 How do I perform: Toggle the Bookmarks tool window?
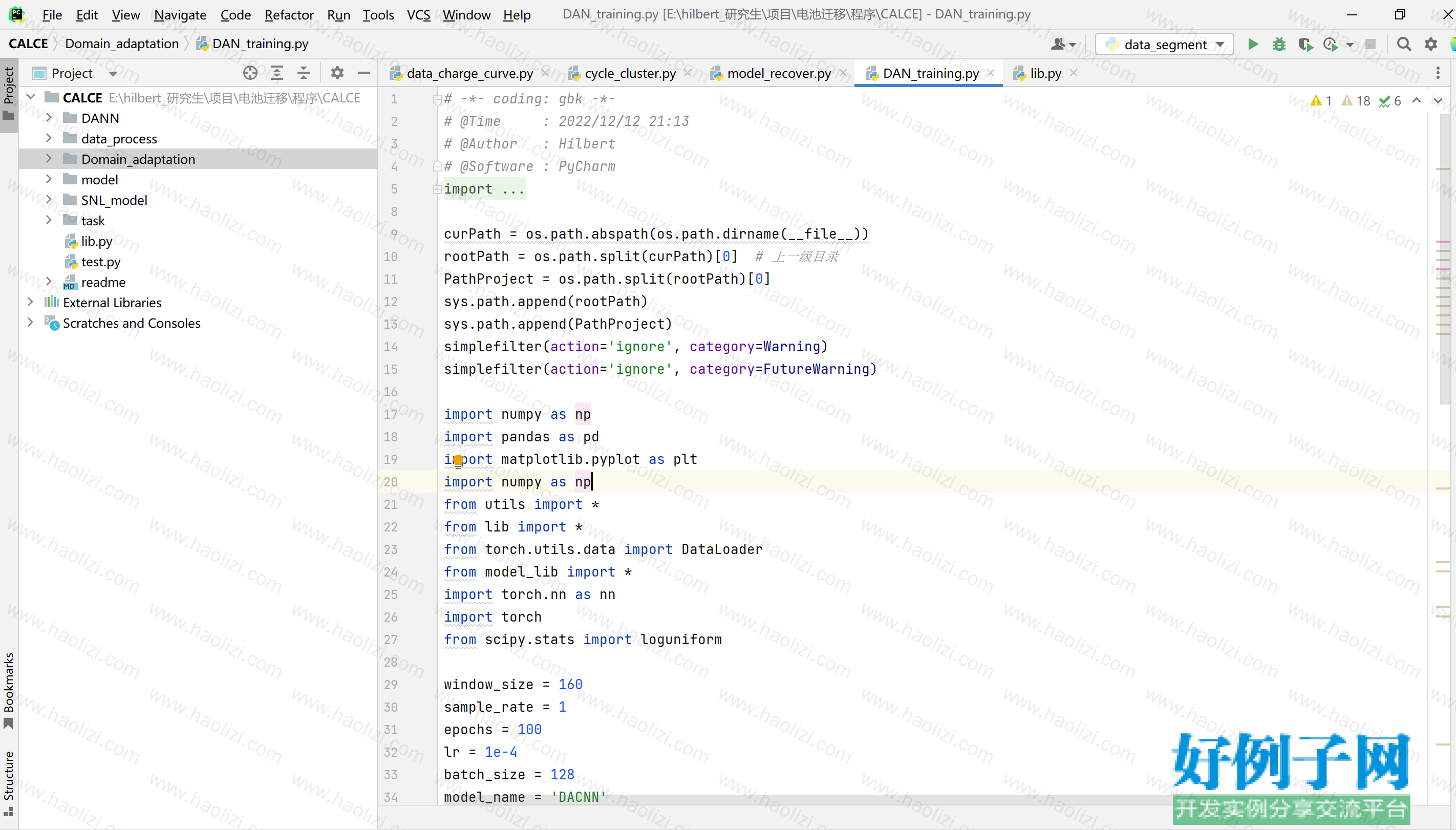click(x=9, y=690)
